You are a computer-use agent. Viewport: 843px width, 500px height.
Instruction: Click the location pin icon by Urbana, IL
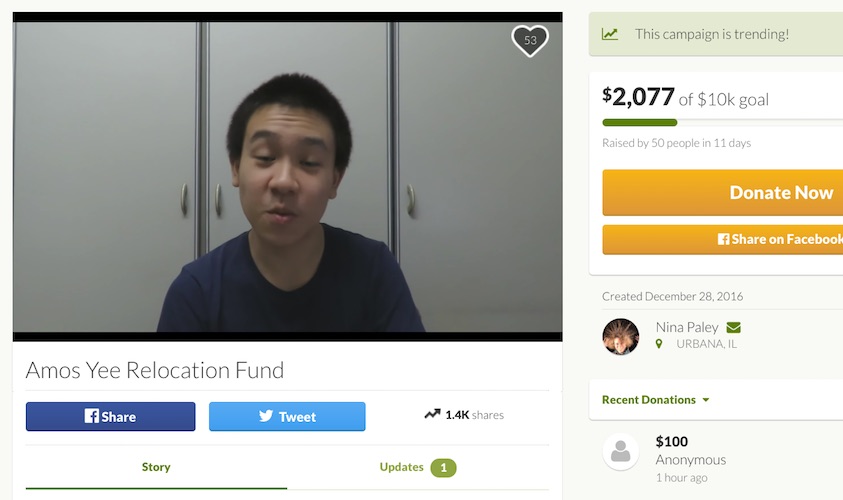659,344
